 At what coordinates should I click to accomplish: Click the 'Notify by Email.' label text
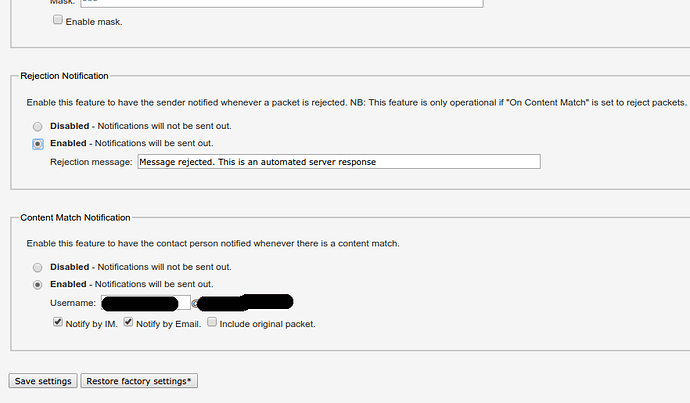point(169,324)
